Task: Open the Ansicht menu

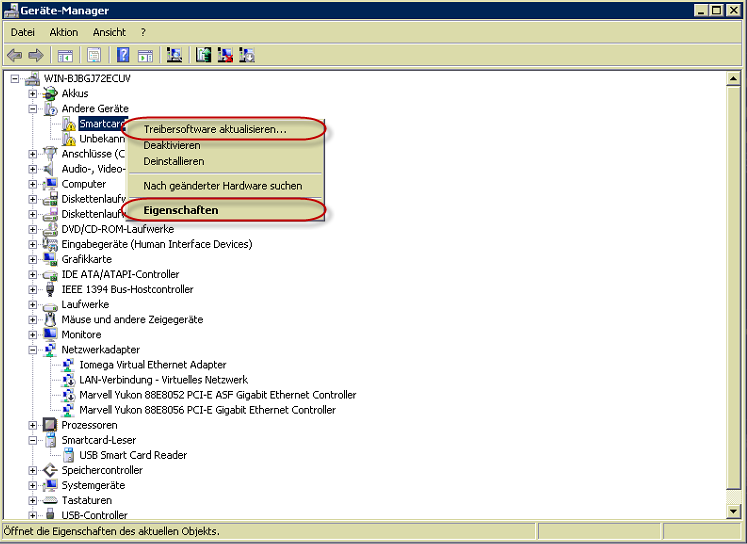Action: pos(109,32)
